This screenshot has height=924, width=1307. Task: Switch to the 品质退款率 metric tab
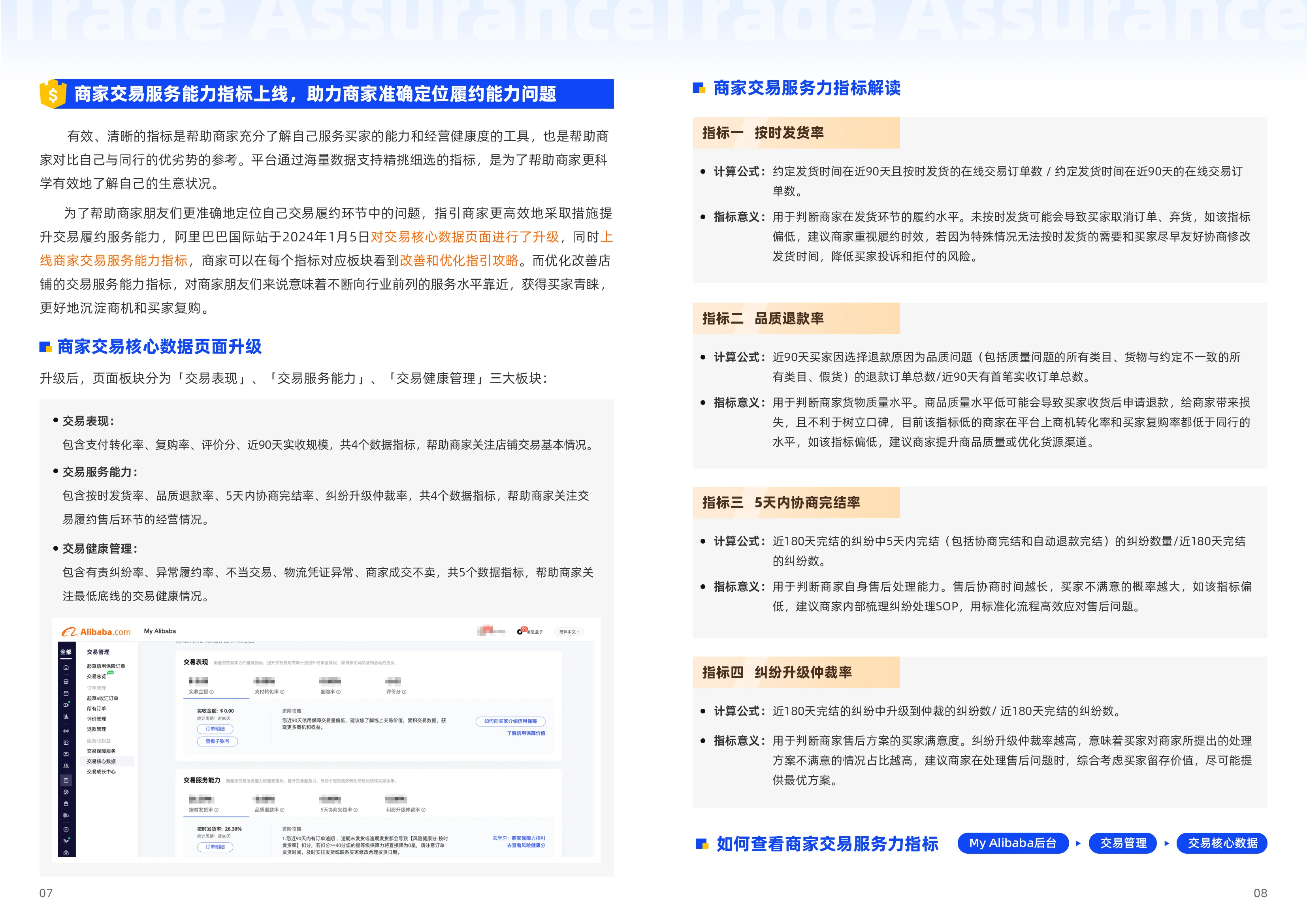click(269, 804)
